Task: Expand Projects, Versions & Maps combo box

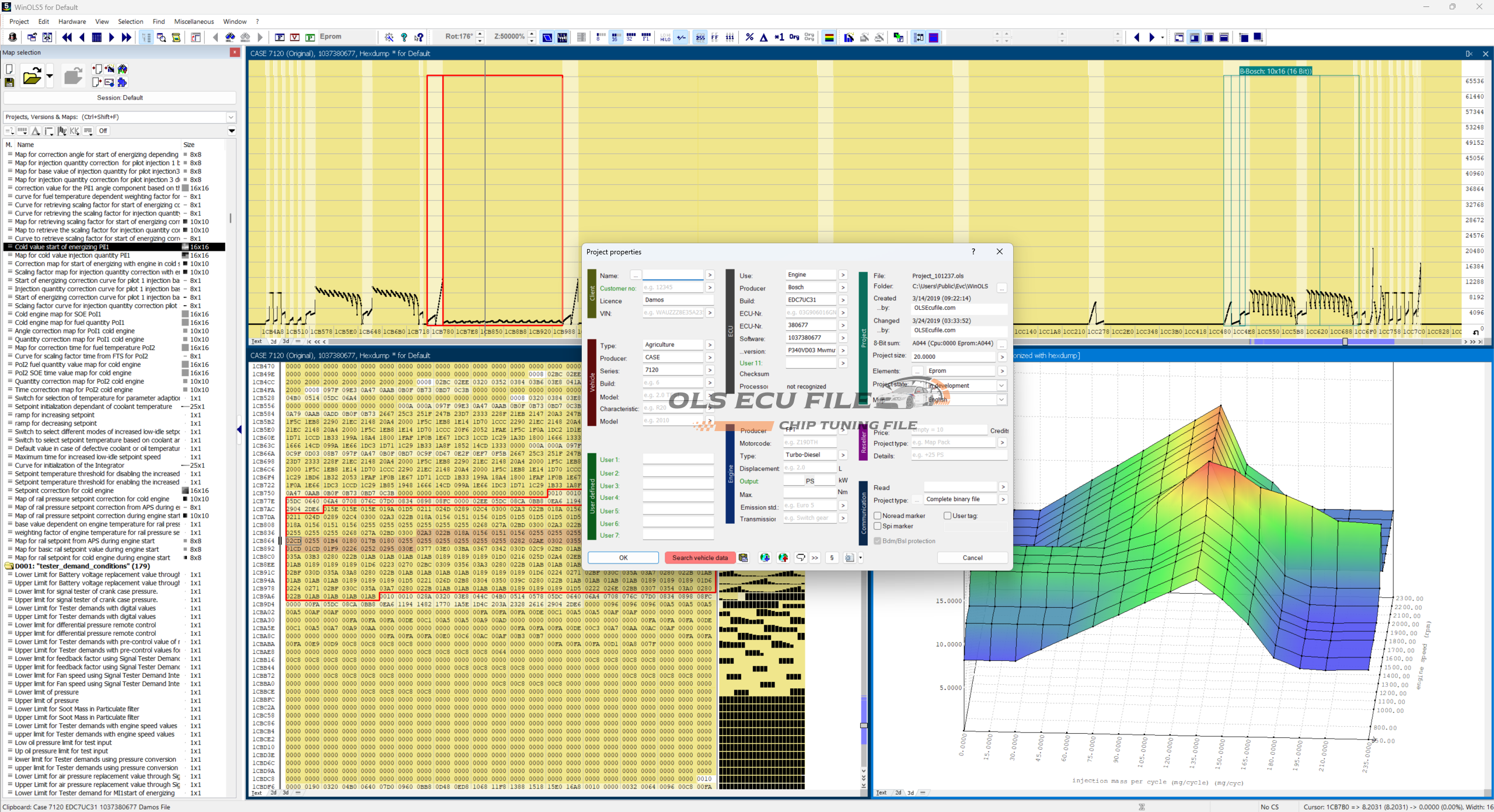Action: pos(231,117)
